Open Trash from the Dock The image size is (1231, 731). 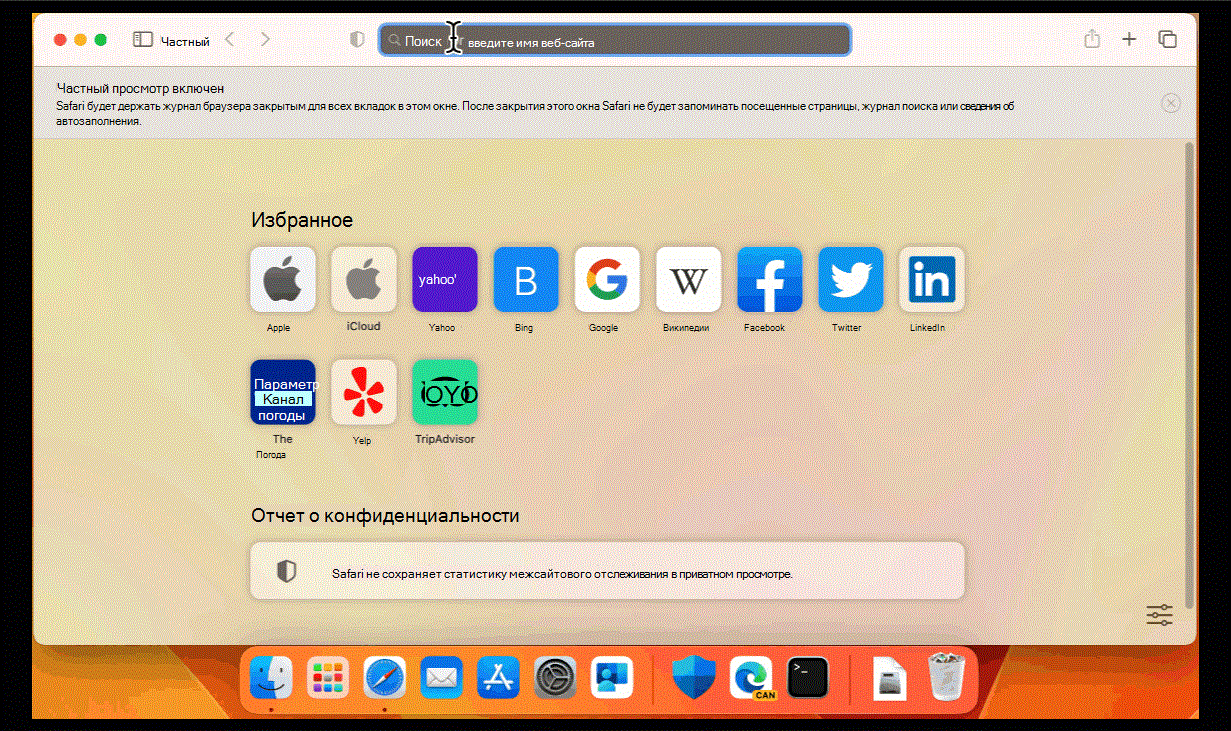(944, 678)
